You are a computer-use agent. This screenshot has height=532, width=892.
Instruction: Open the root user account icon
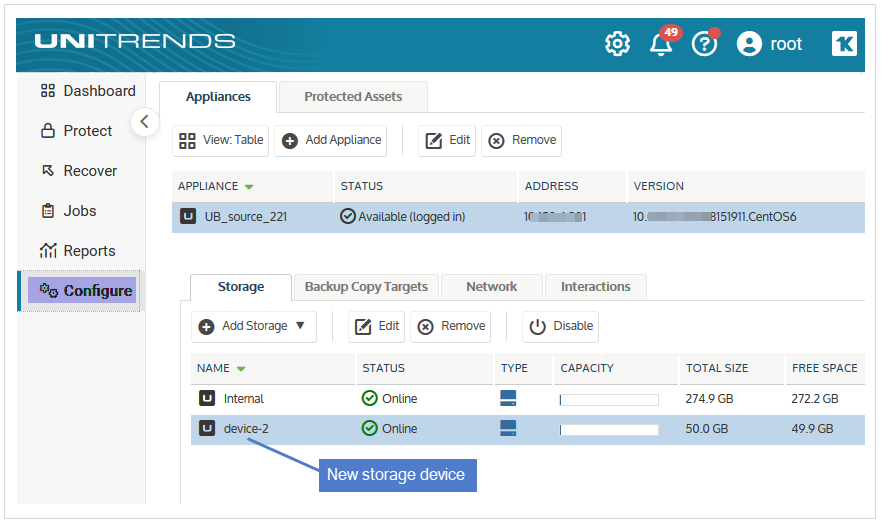pyautogui.click(x=749, y=44)
